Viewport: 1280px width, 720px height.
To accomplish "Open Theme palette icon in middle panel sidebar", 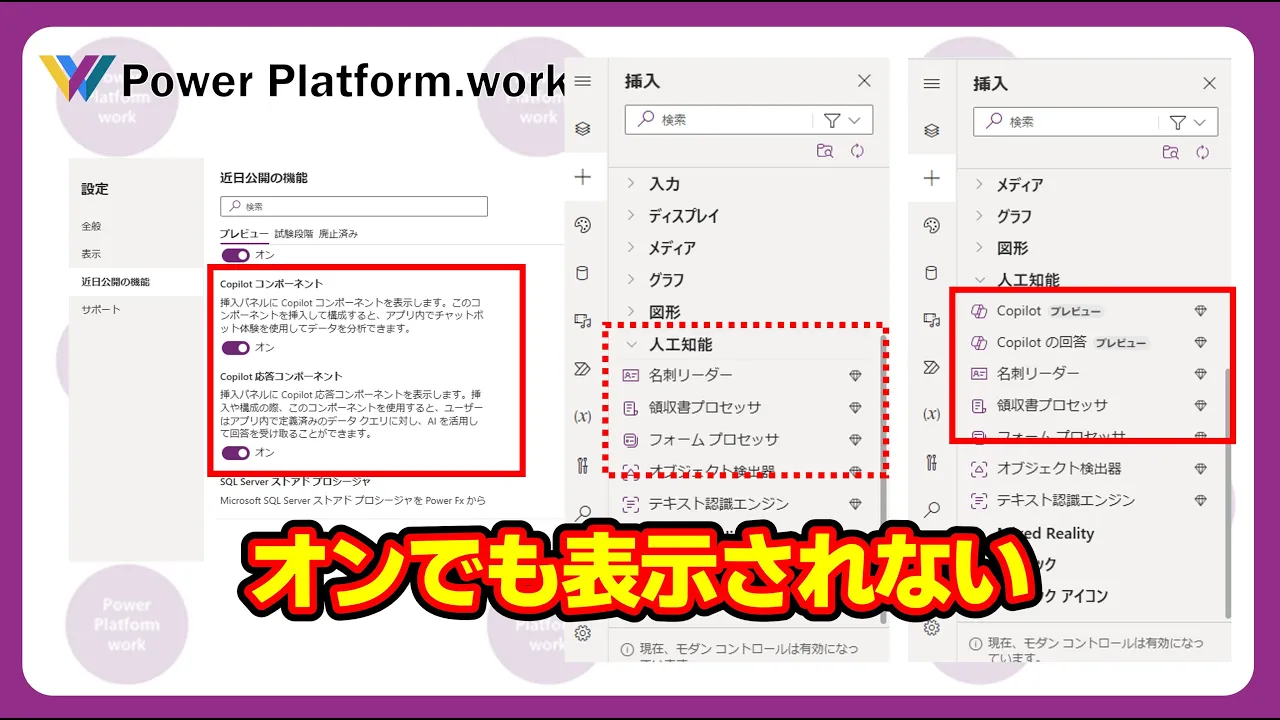I will click(583, 225).
